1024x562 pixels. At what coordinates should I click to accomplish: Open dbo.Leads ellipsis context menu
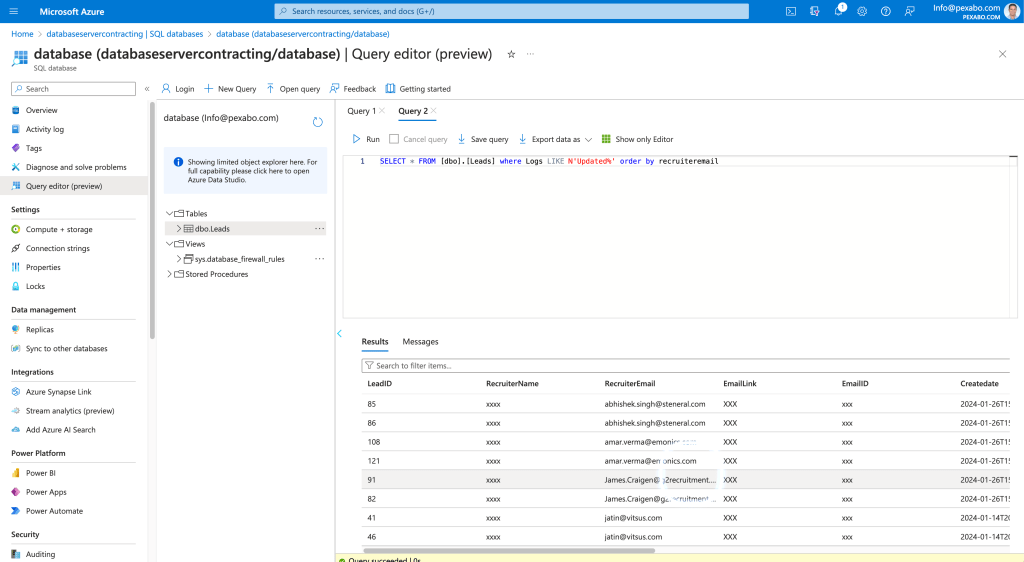319,228
